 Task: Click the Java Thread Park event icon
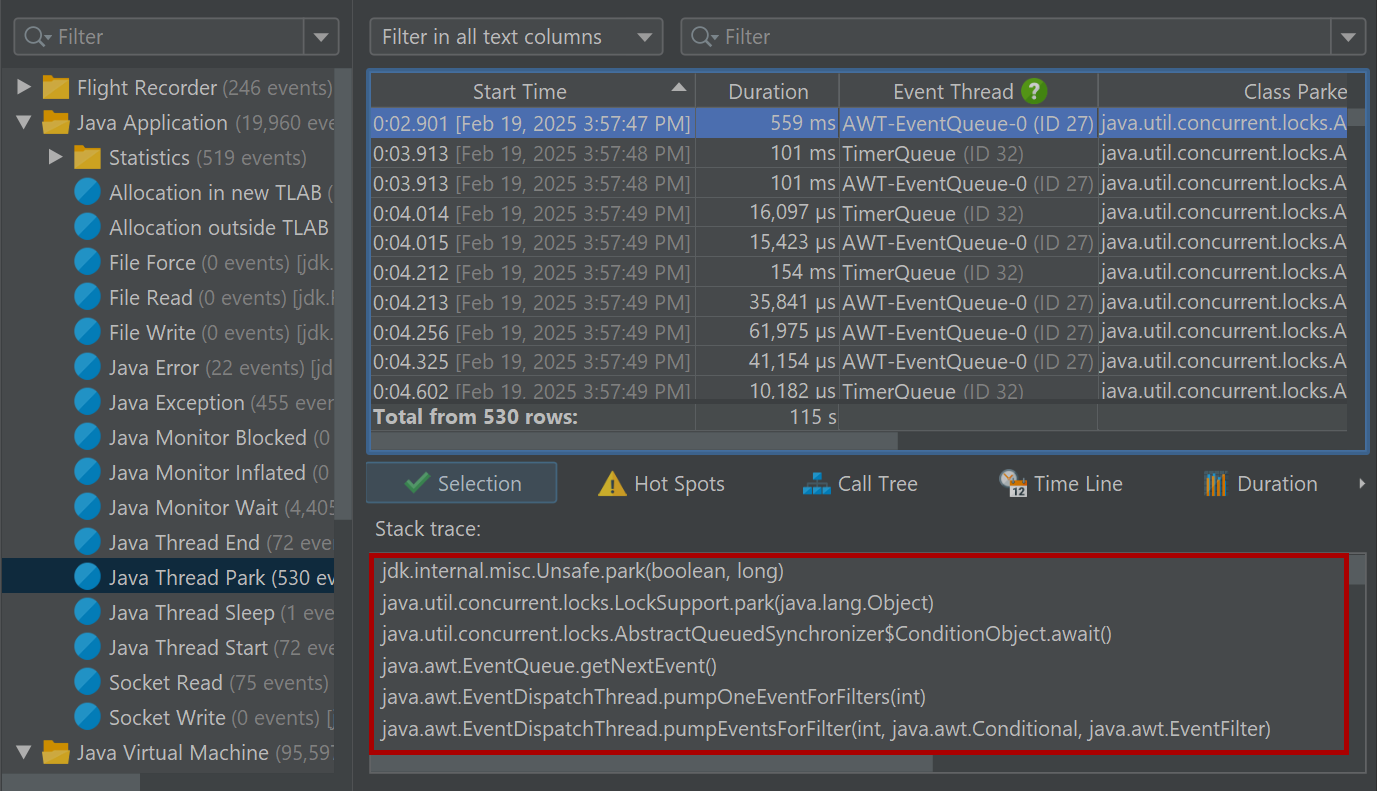pos(88,578)
